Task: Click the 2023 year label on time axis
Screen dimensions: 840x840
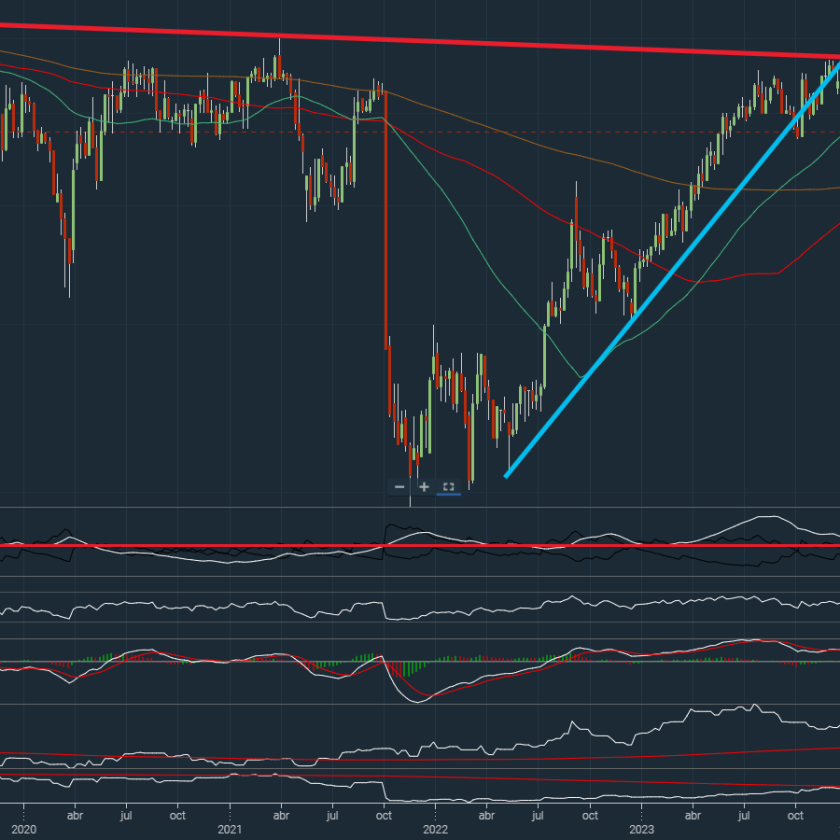Action: (x=641, y=829)
